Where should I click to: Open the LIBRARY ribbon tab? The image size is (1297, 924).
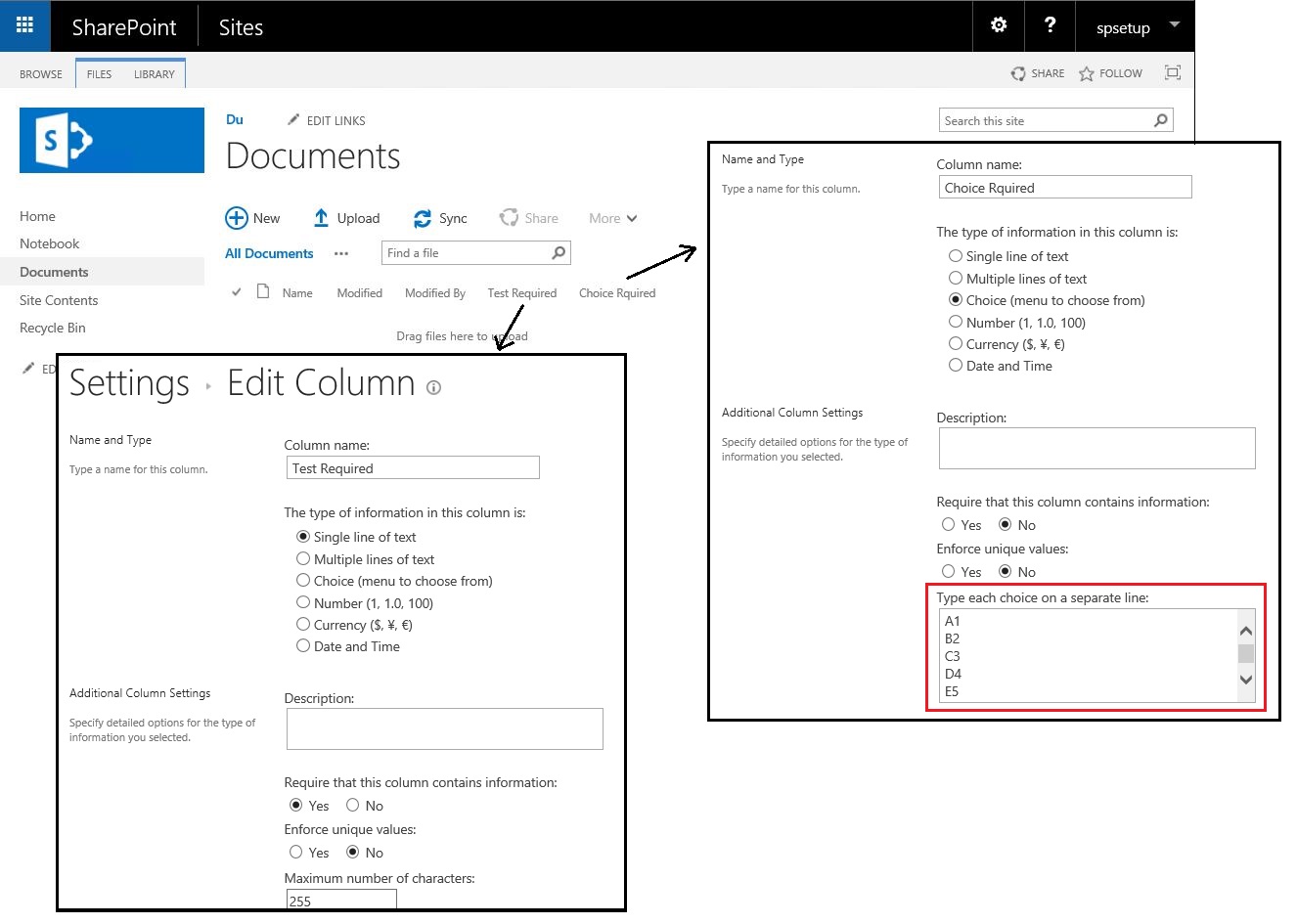[x=155, y=74]
